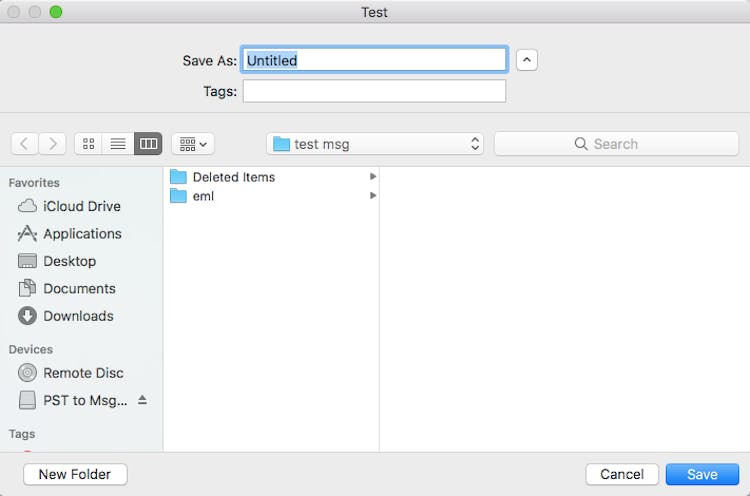Switch to icon view mode
The height and width of the screenshot is (496, 750).
point(89,144)
